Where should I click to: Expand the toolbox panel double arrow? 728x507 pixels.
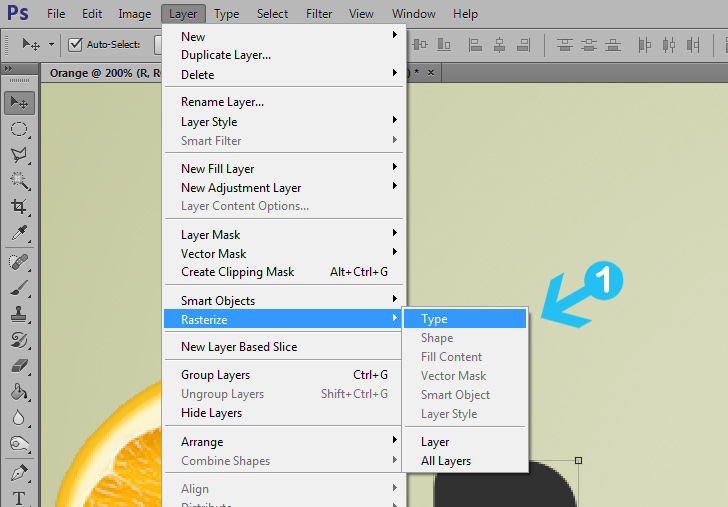click(x=8, y=69)
